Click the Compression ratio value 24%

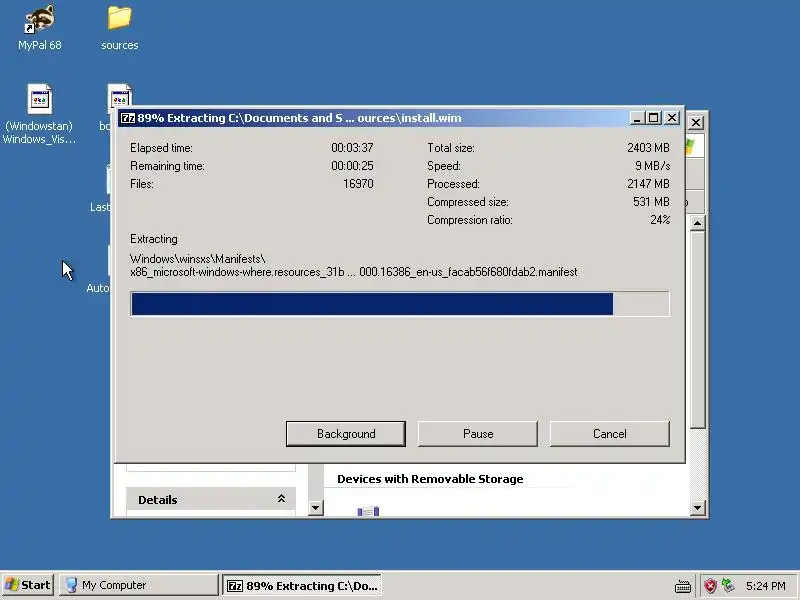660,220
